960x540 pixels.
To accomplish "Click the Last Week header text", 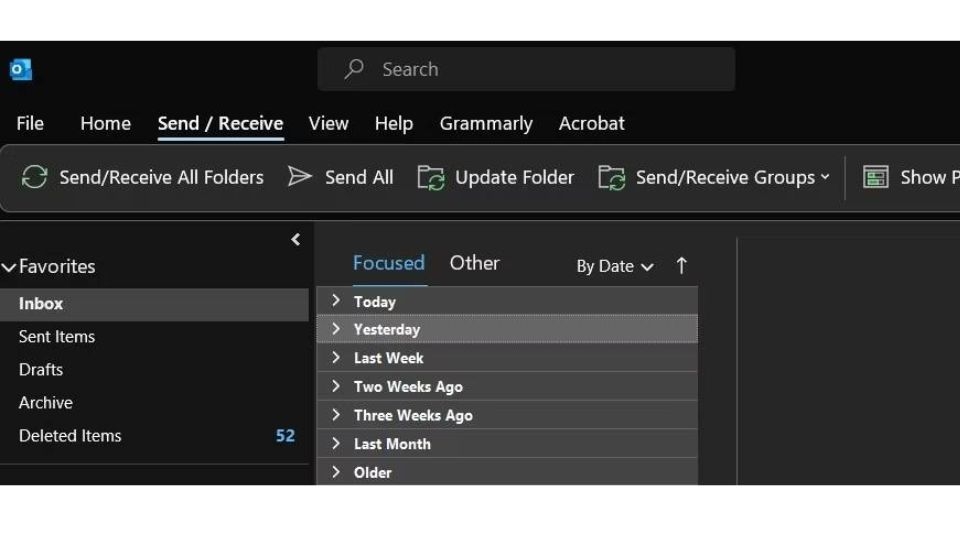I will coord(388,358).
